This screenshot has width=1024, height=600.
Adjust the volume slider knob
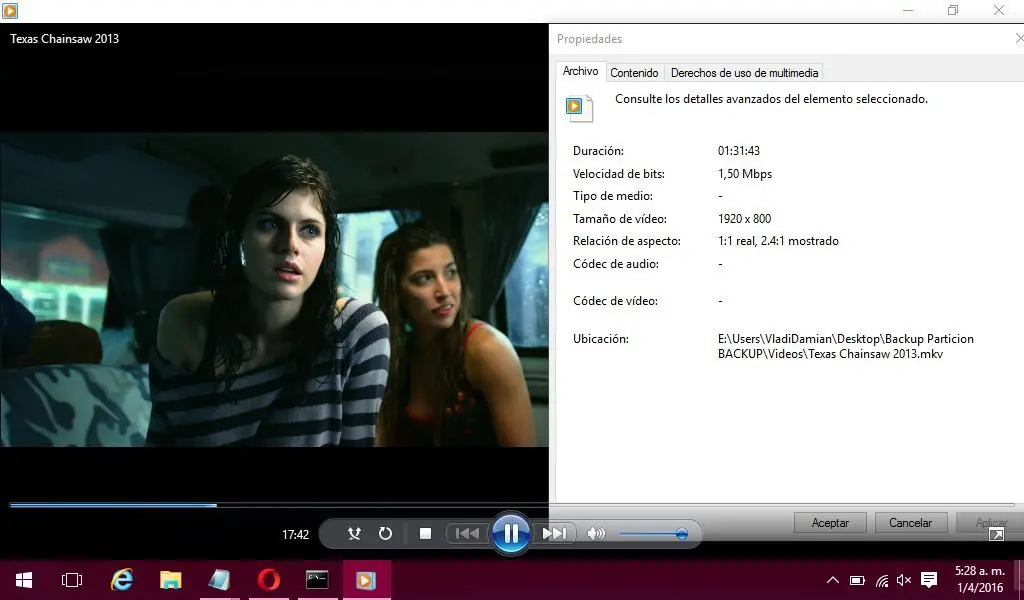click(681, 534)
